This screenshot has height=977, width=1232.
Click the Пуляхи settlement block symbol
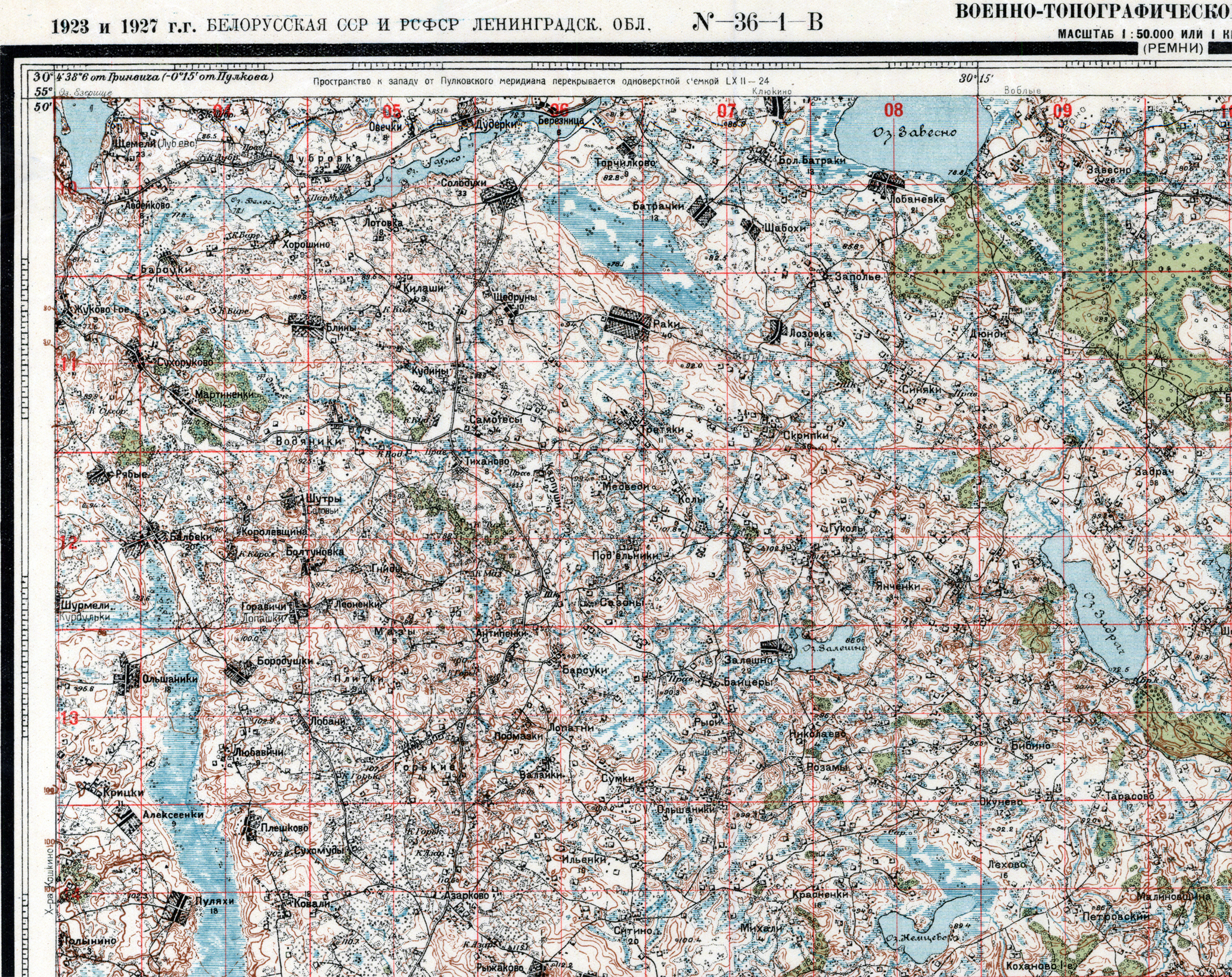pos(178,907)
